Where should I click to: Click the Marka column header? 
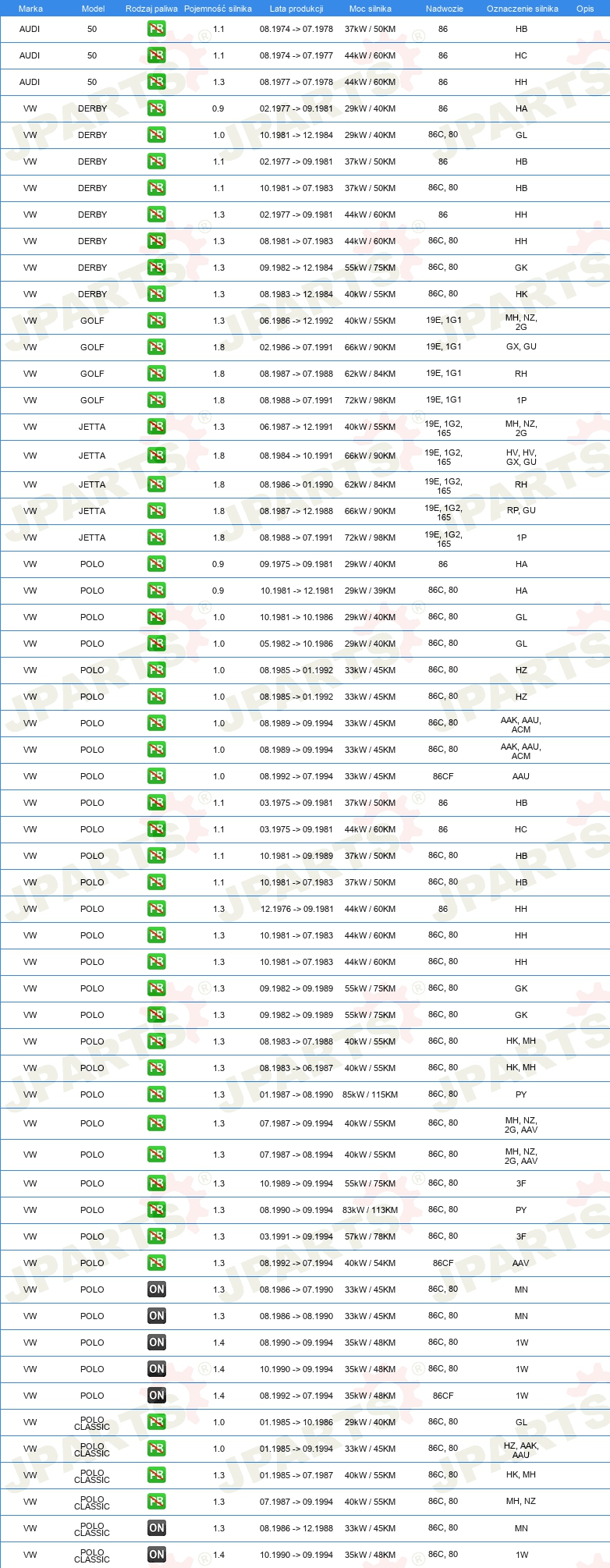tap(30, 9)
